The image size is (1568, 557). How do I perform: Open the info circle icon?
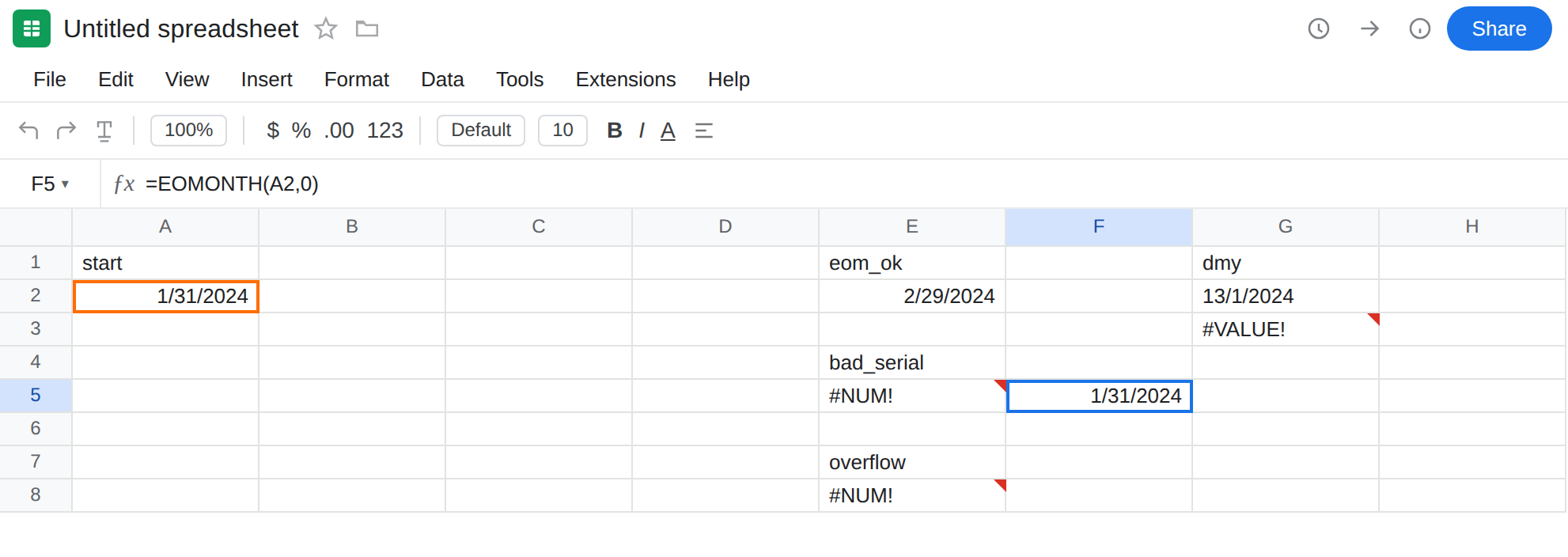click(x=1420, y=28)
